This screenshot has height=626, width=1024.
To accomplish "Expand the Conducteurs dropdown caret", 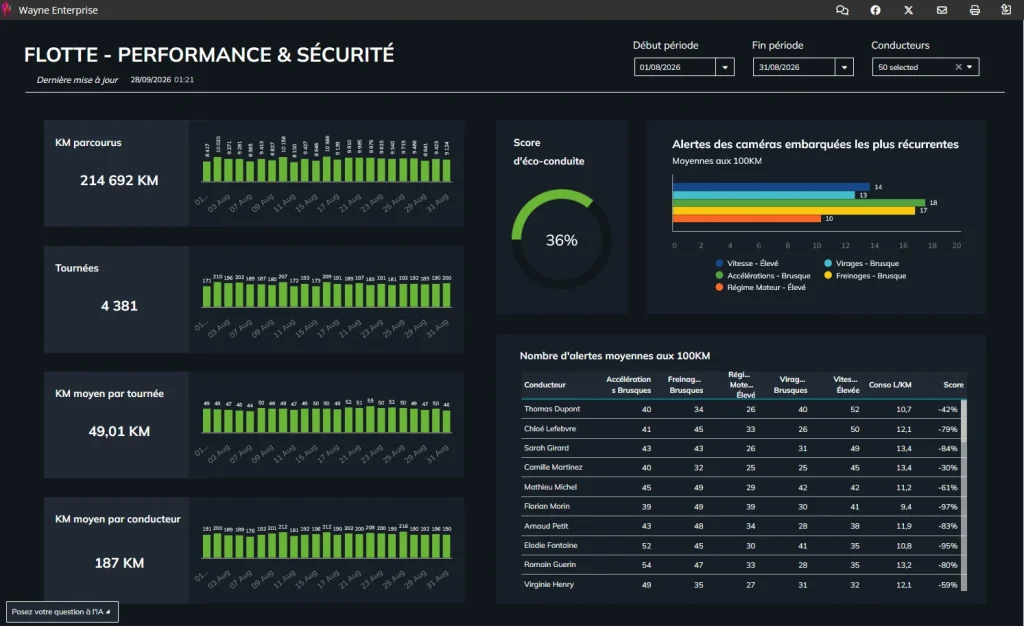I will point(970,67).
